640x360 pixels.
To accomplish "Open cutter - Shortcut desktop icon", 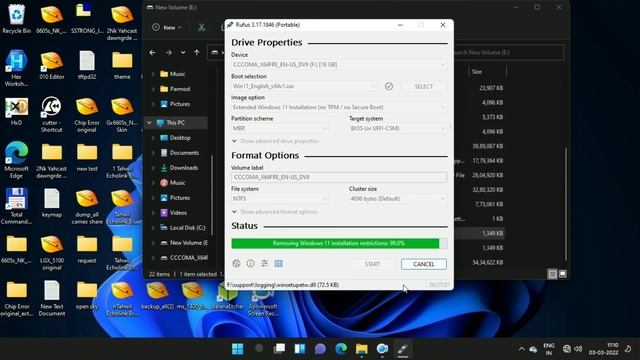I will point(51,114).
